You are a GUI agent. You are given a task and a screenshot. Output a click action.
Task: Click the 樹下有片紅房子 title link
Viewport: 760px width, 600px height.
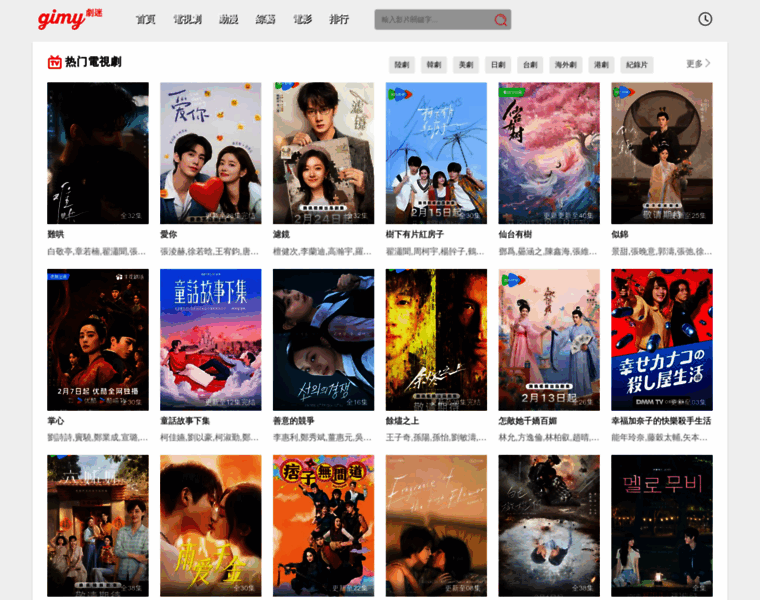(414, 235)
